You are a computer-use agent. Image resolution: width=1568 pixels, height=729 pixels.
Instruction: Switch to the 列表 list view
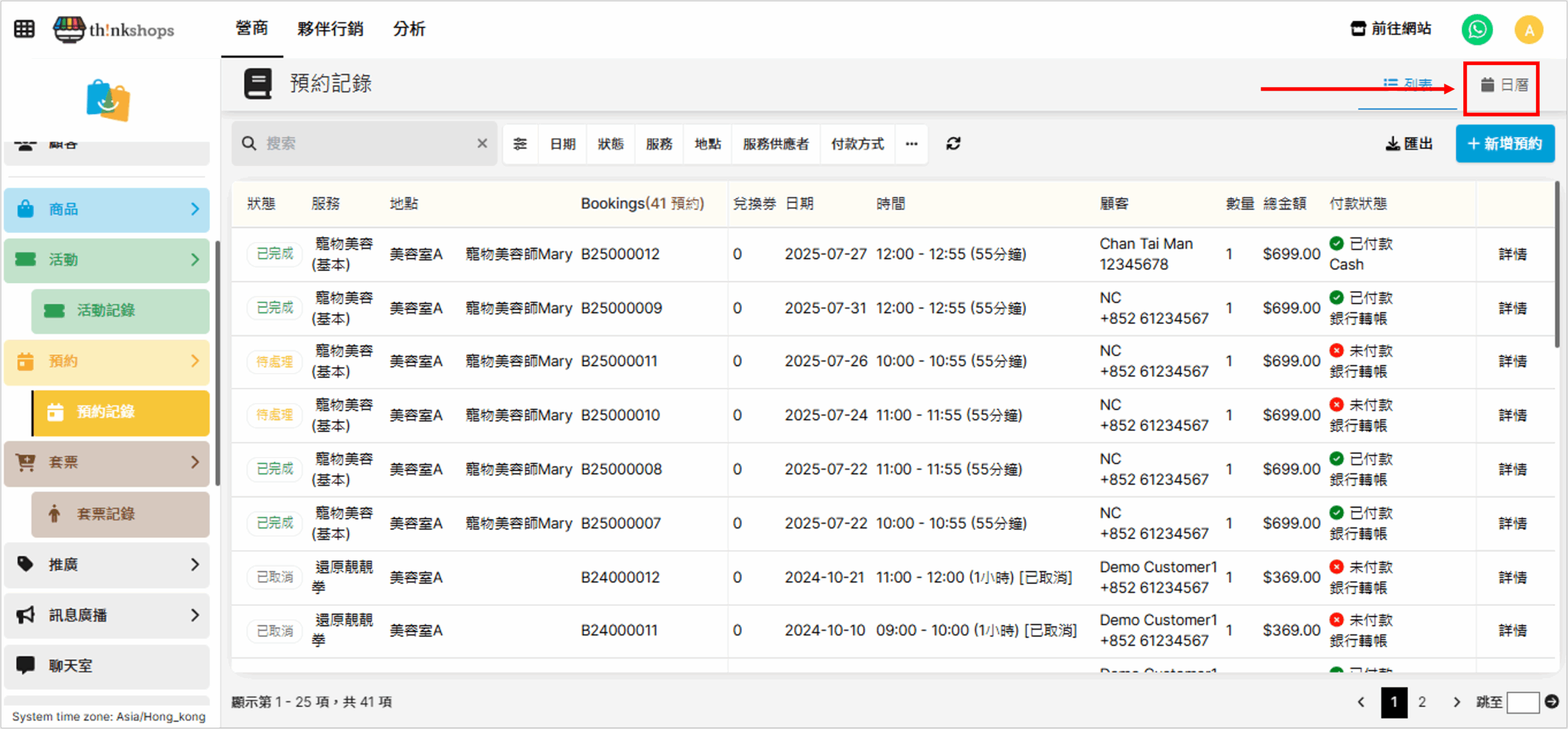tap(1408, 85)
